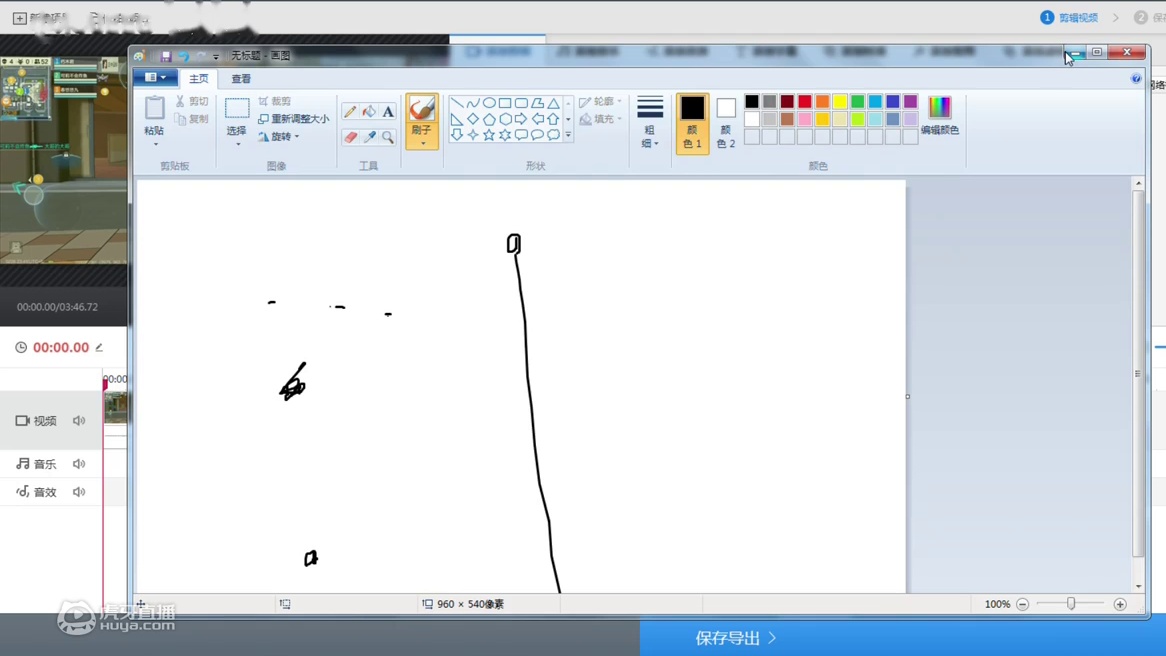Open the Fill (填充) dropdown
This screenshot has width=1166, height=656.
tap(601, 119)
